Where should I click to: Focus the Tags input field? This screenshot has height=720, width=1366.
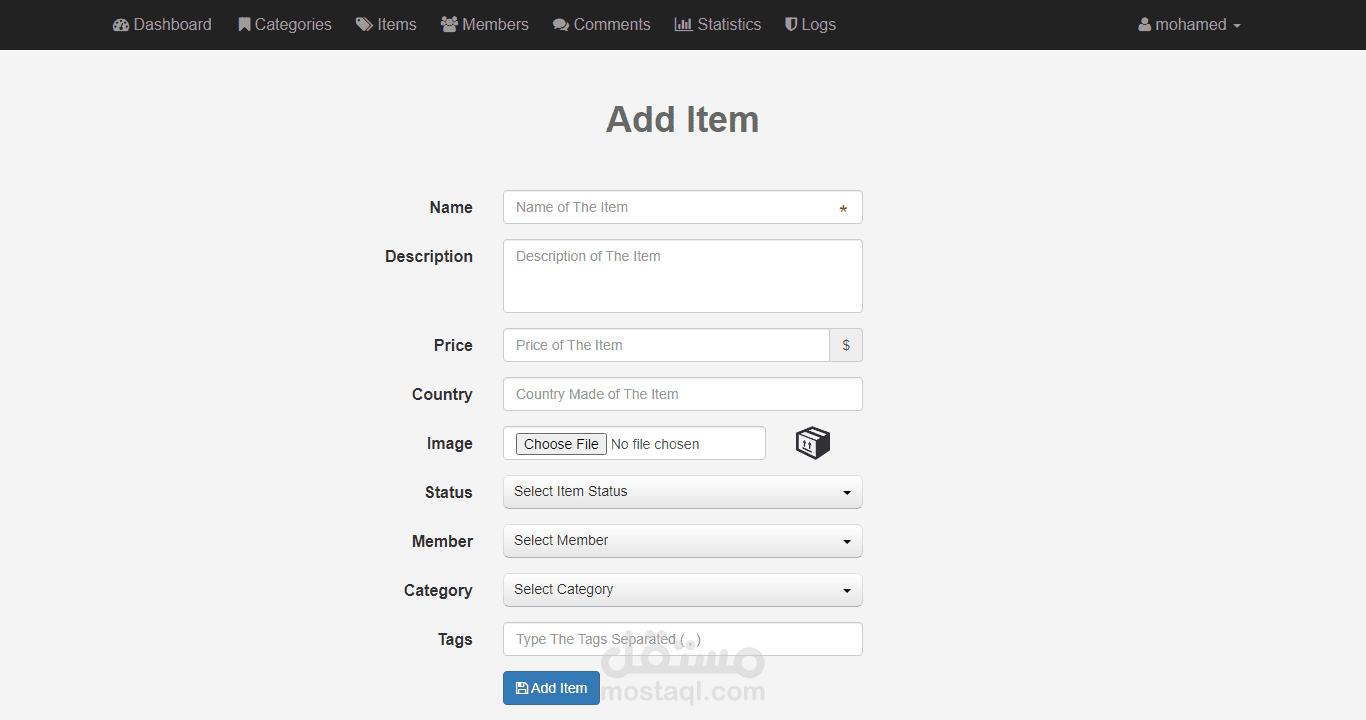coord(682,639)
